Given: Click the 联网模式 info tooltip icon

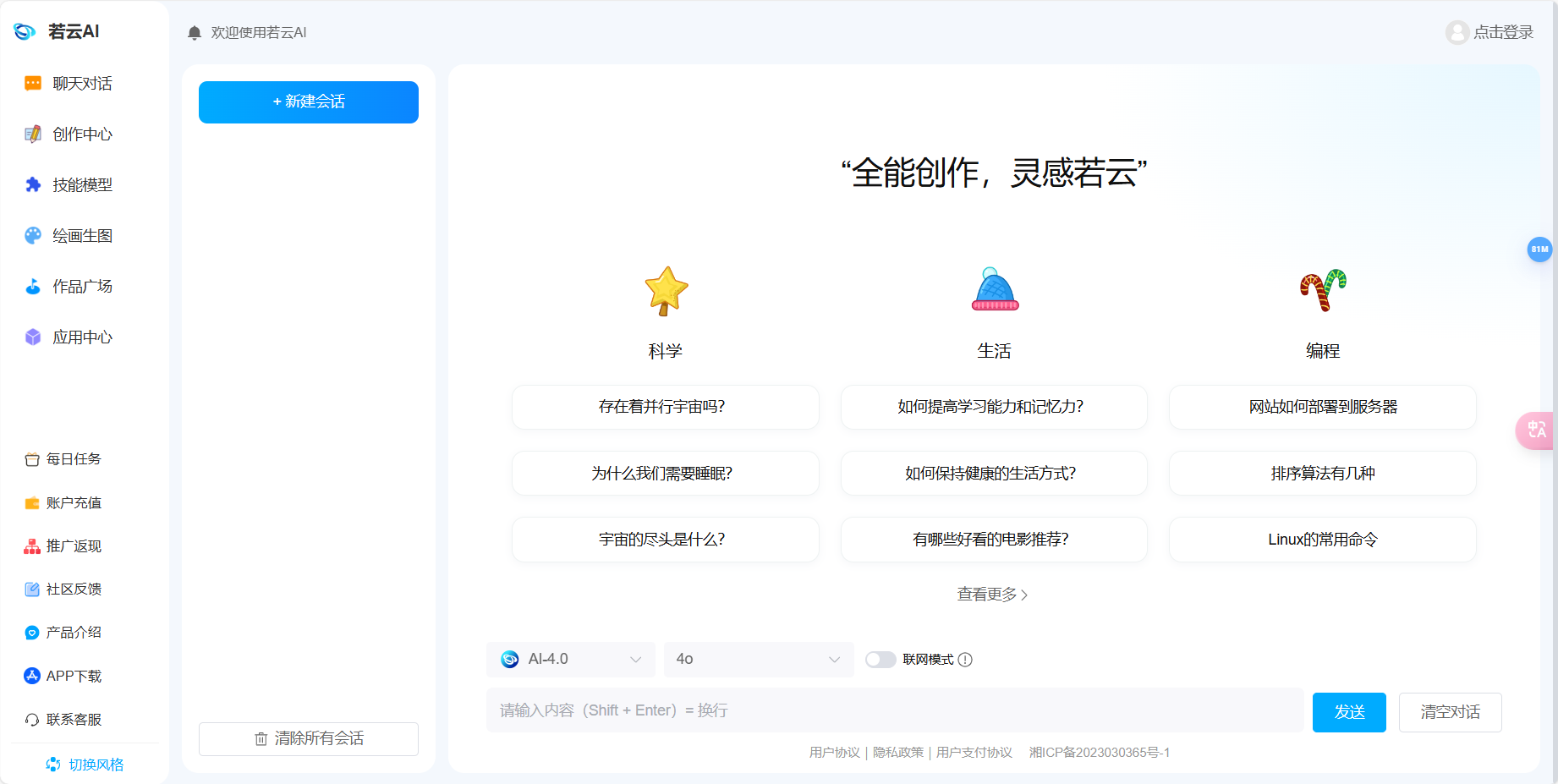Looking at the screenshot, I should (x=966, y=660).
